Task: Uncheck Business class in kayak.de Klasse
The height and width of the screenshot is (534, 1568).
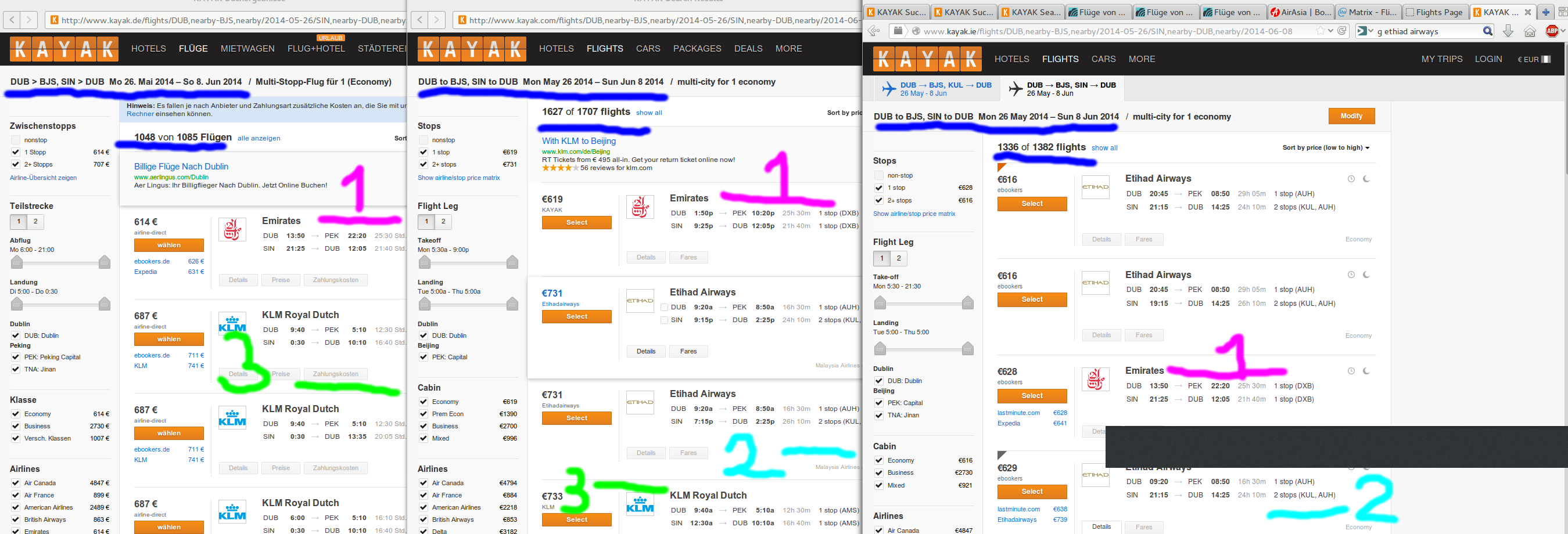Action: click(16, 427)
